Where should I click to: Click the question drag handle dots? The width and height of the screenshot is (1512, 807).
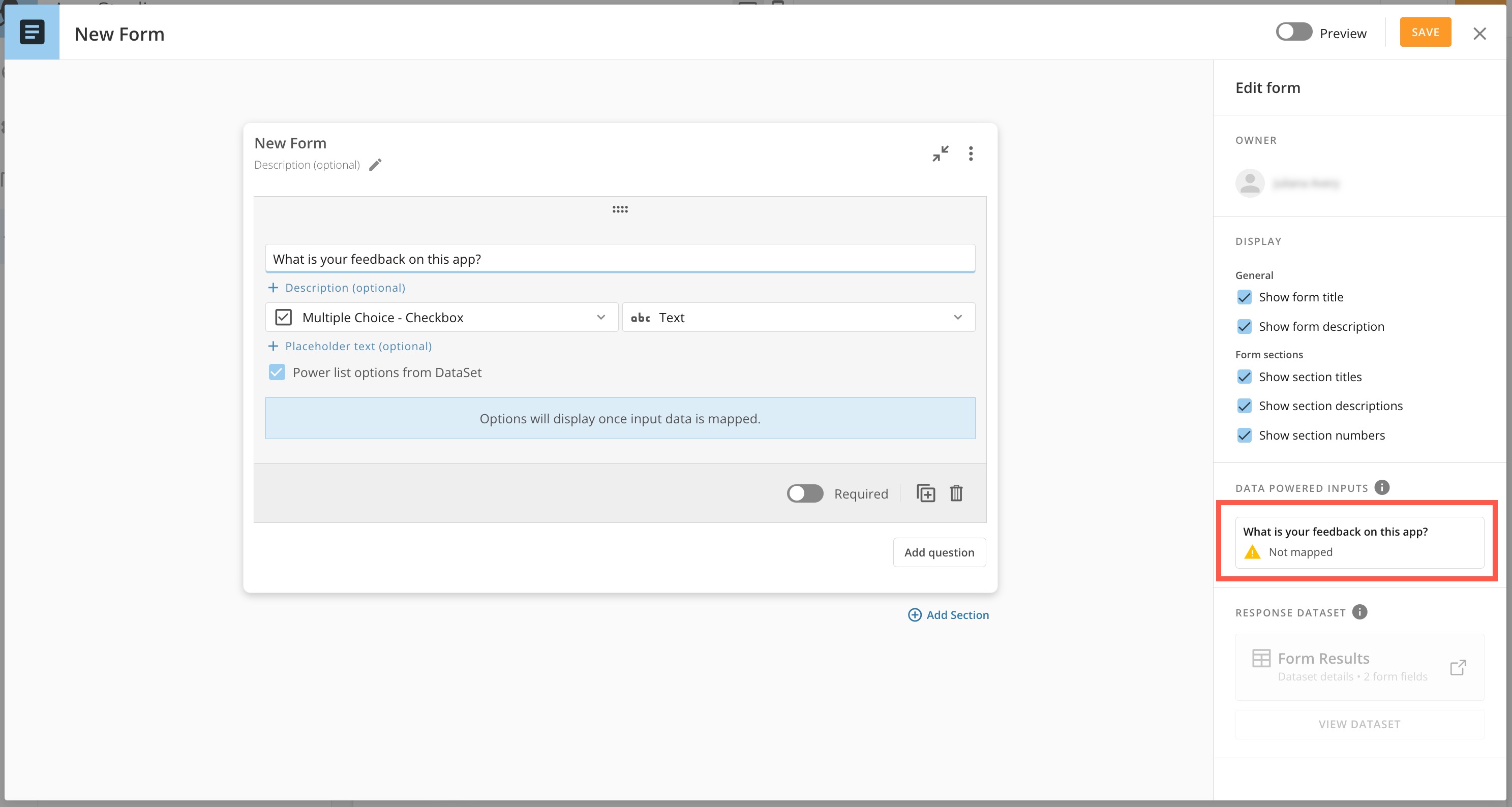point(620,209)
